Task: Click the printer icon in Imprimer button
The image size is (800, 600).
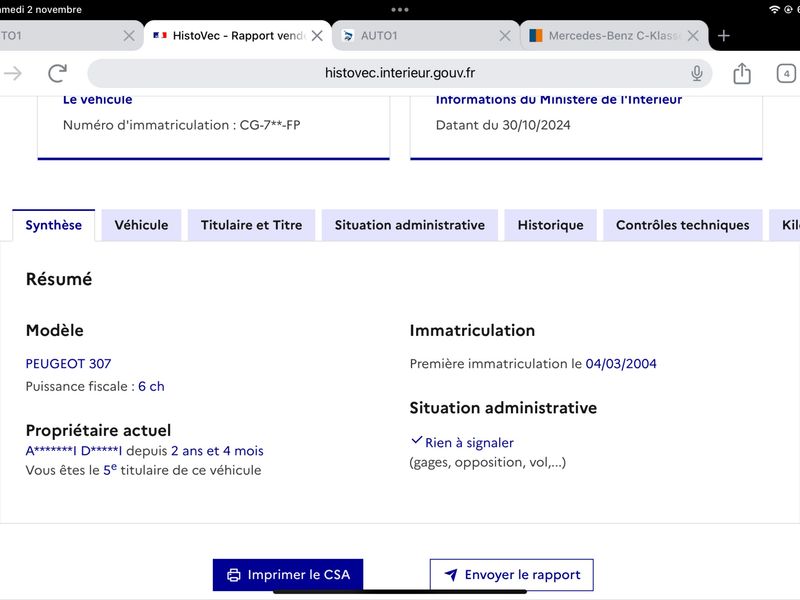Action: click(x=234, y=576)
